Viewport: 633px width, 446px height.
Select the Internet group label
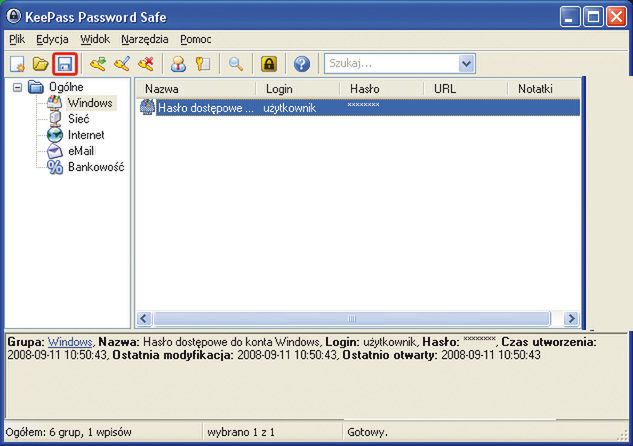coord(86,135)
